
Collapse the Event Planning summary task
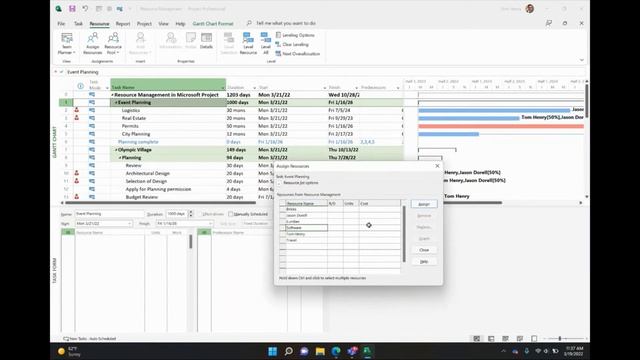click(x=116, y=102)
